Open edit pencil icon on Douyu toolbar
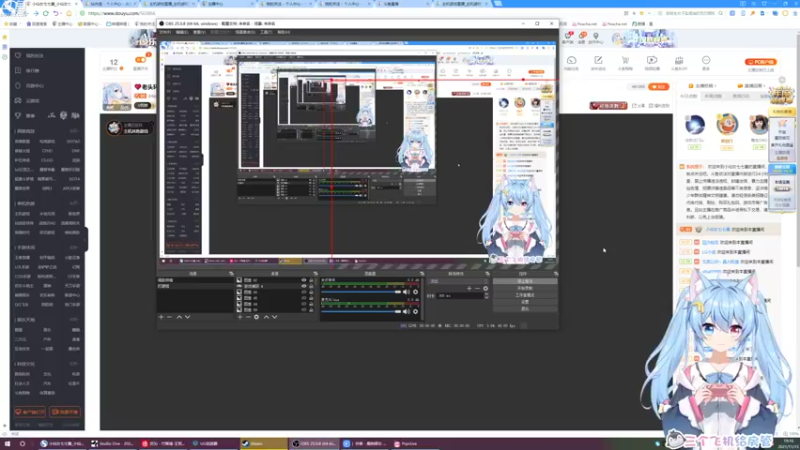800x450 pixels. [598, 60]
